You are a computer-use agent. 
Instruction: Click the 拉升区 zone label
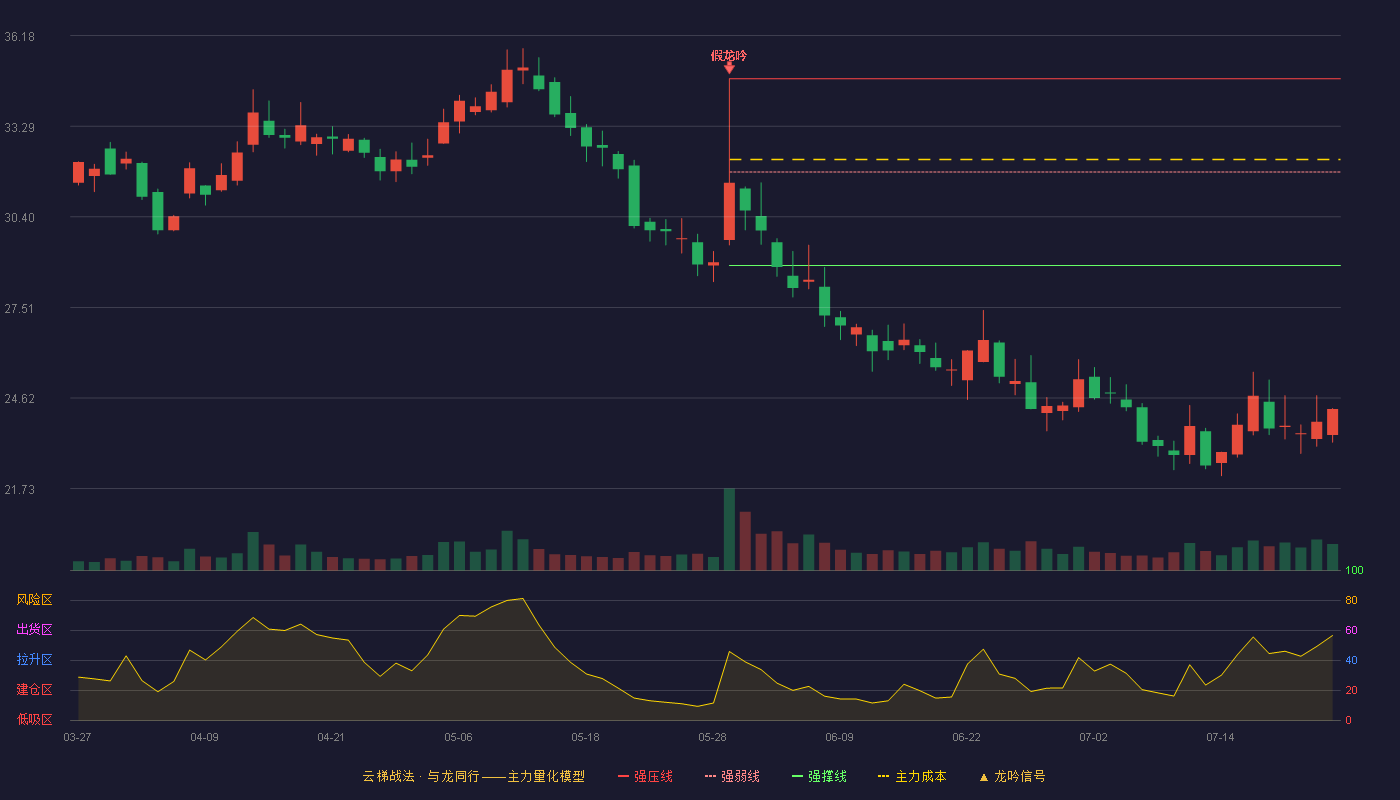pyautogui.click(x=34, y=660)
